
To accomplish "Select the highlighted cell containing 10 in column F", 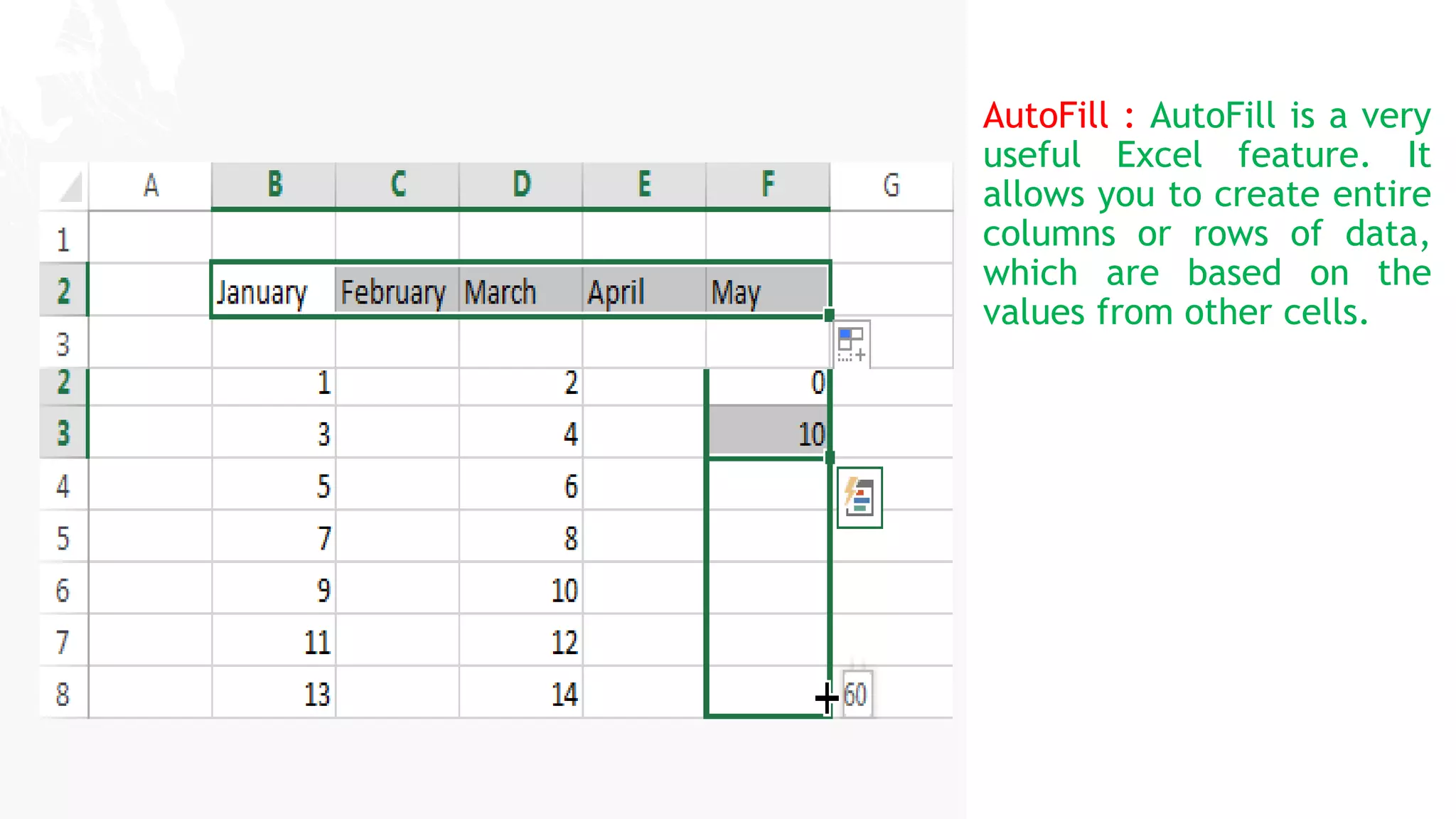I will (767, 433).
